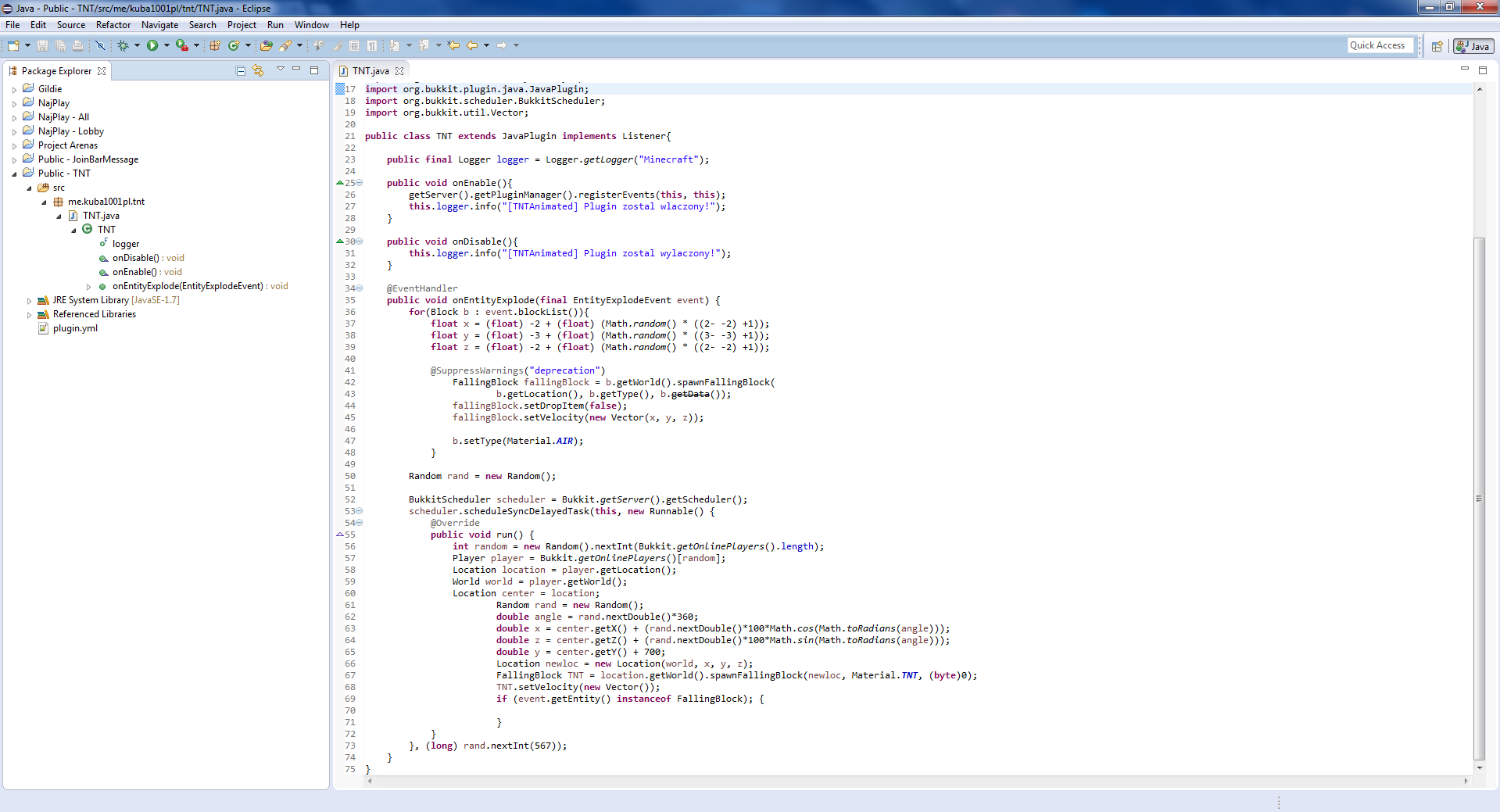Select the me.kuba1001pl.tnt package
This screenshot has width=1500, height=812.
[106, 202]
